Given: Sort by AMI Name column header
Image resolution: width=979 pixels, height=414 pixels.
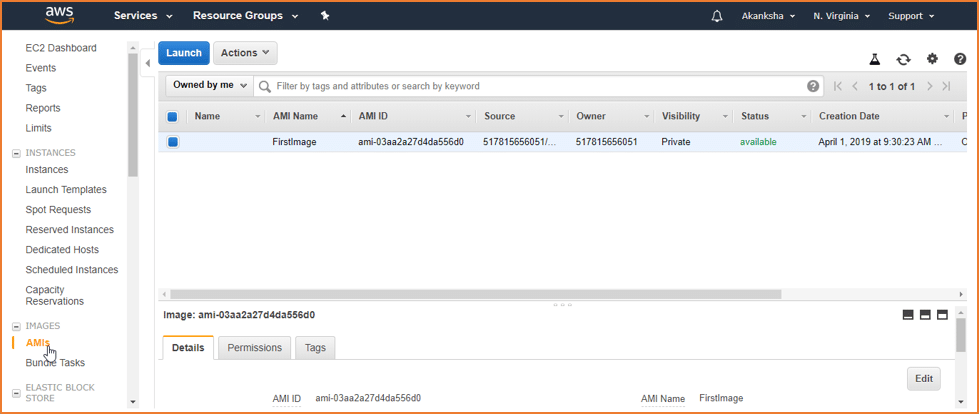Looking at the screenshot, I should 295,116.
